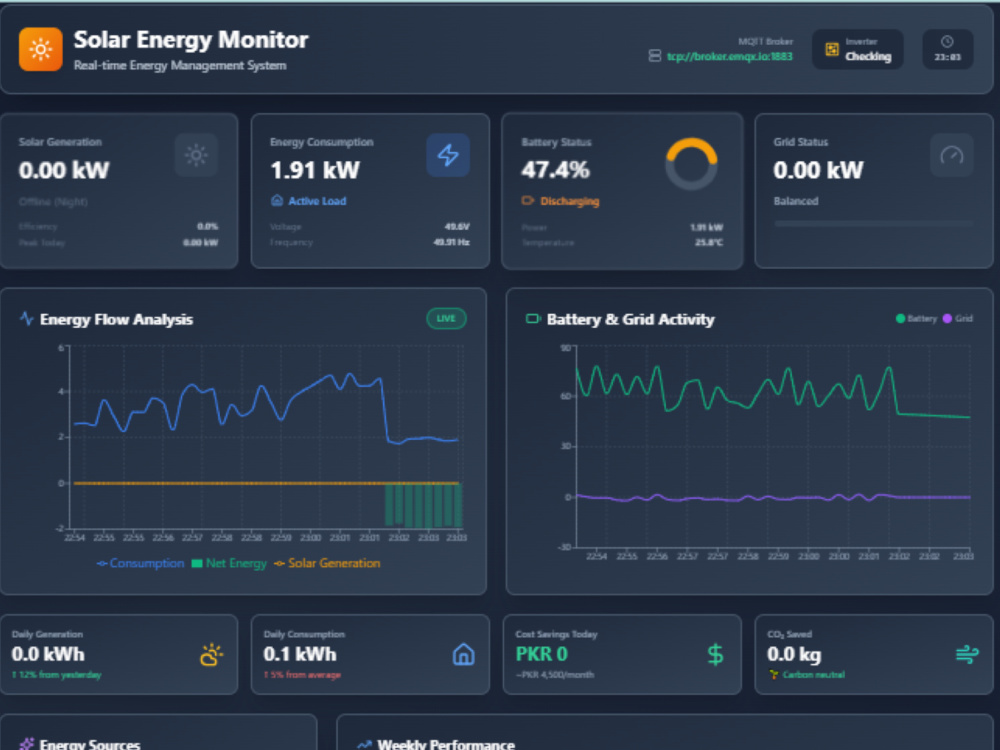The width and height of the screenshot is (1000, 750).
Task: Toggle the Solar Generation legend series
Action: (327, 563)
